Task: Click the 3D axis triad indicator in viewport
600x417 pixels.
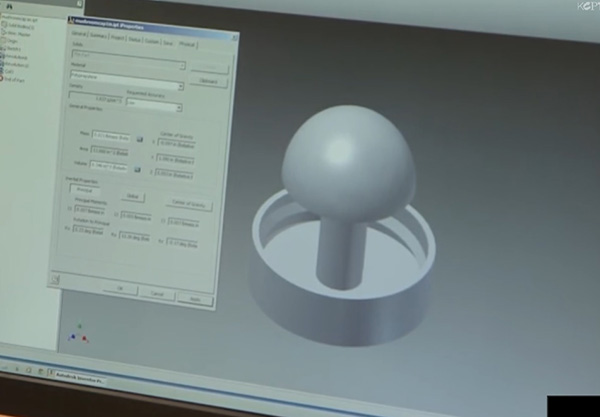Action: coord(78,334)
